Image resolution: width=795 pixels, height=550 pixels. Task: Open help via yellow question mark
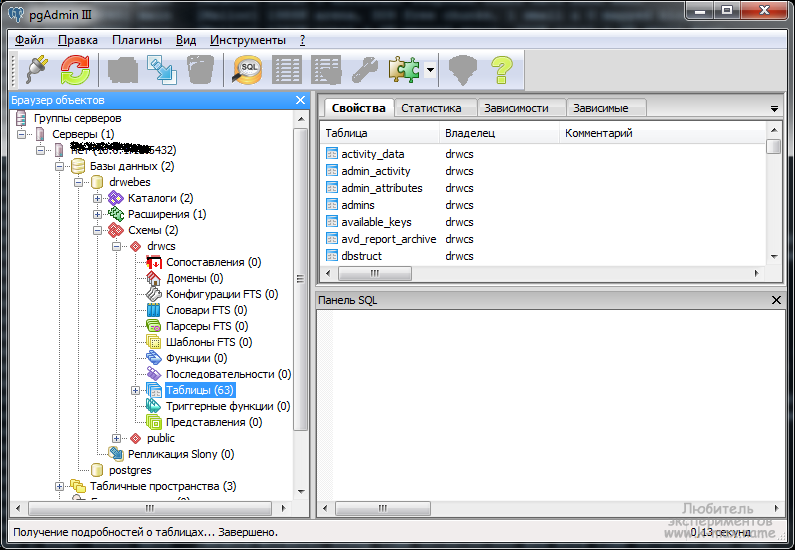(502, 70)
